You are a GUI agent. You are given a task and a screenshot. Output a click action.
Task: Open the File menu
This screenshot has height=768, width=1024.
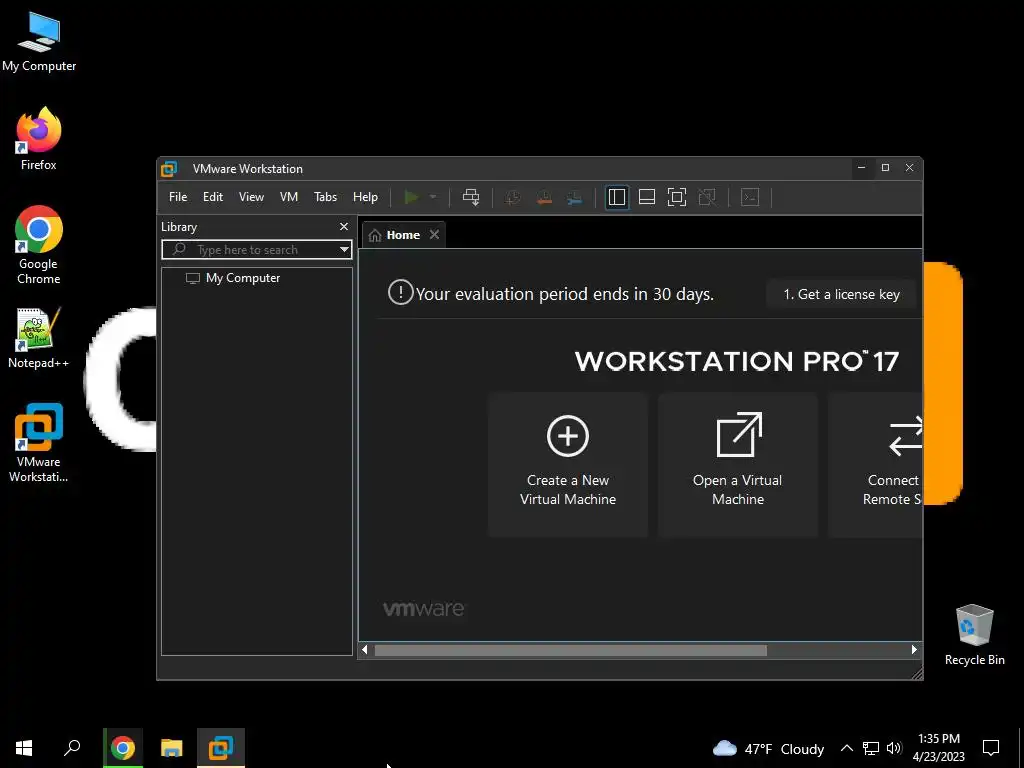tap(178, 197)
